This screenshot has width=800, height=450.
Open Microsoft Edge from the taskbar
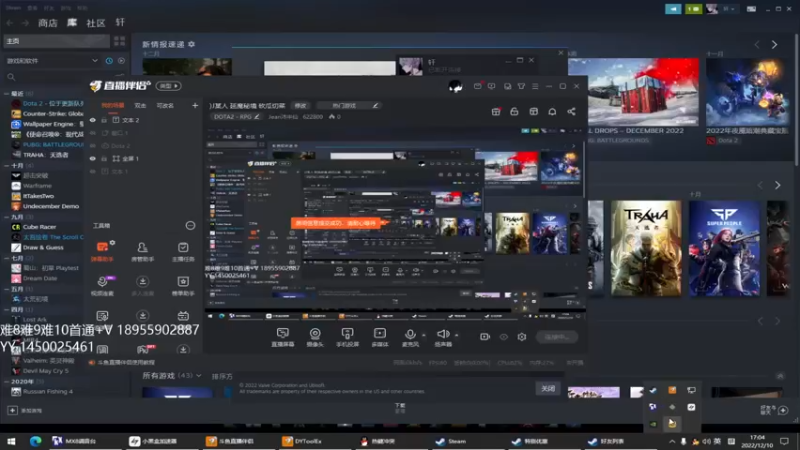35,441
